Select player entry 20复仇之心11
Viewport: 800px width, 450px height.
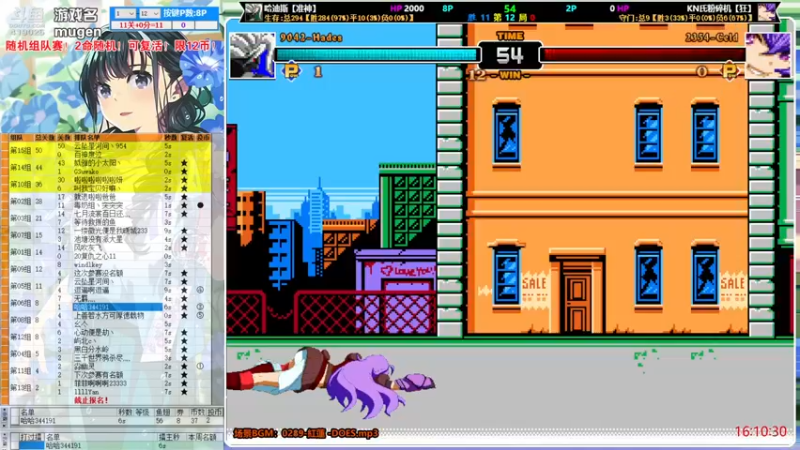(x=95, y=256)
